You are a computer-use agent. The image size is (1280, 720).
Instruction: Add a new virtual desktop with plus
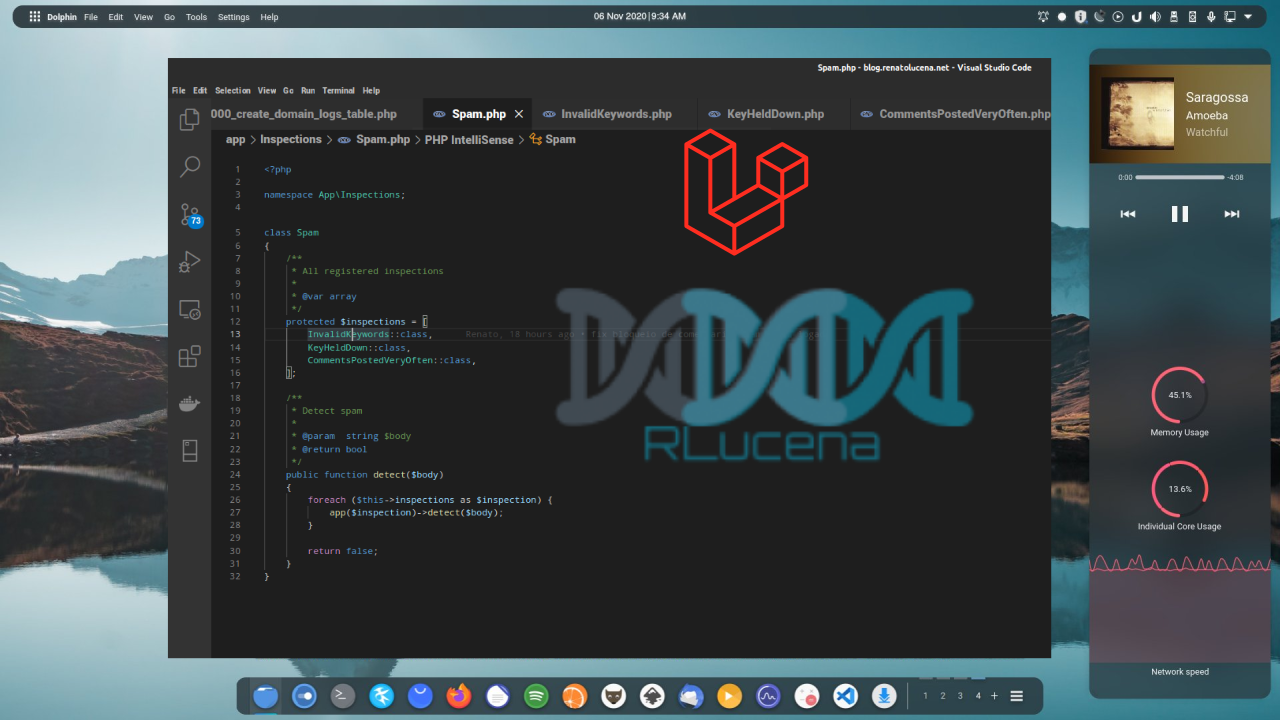click(994, 696)
